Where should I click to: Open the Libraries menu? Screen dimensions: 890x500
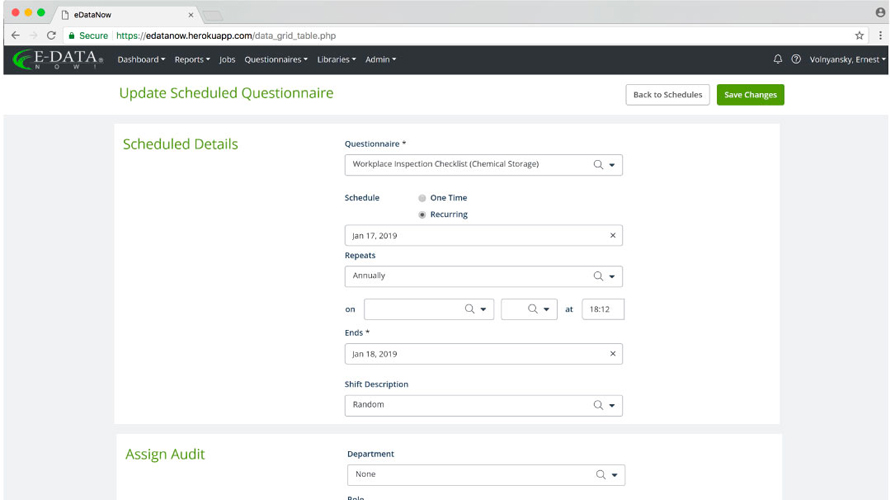coord(336,60)
